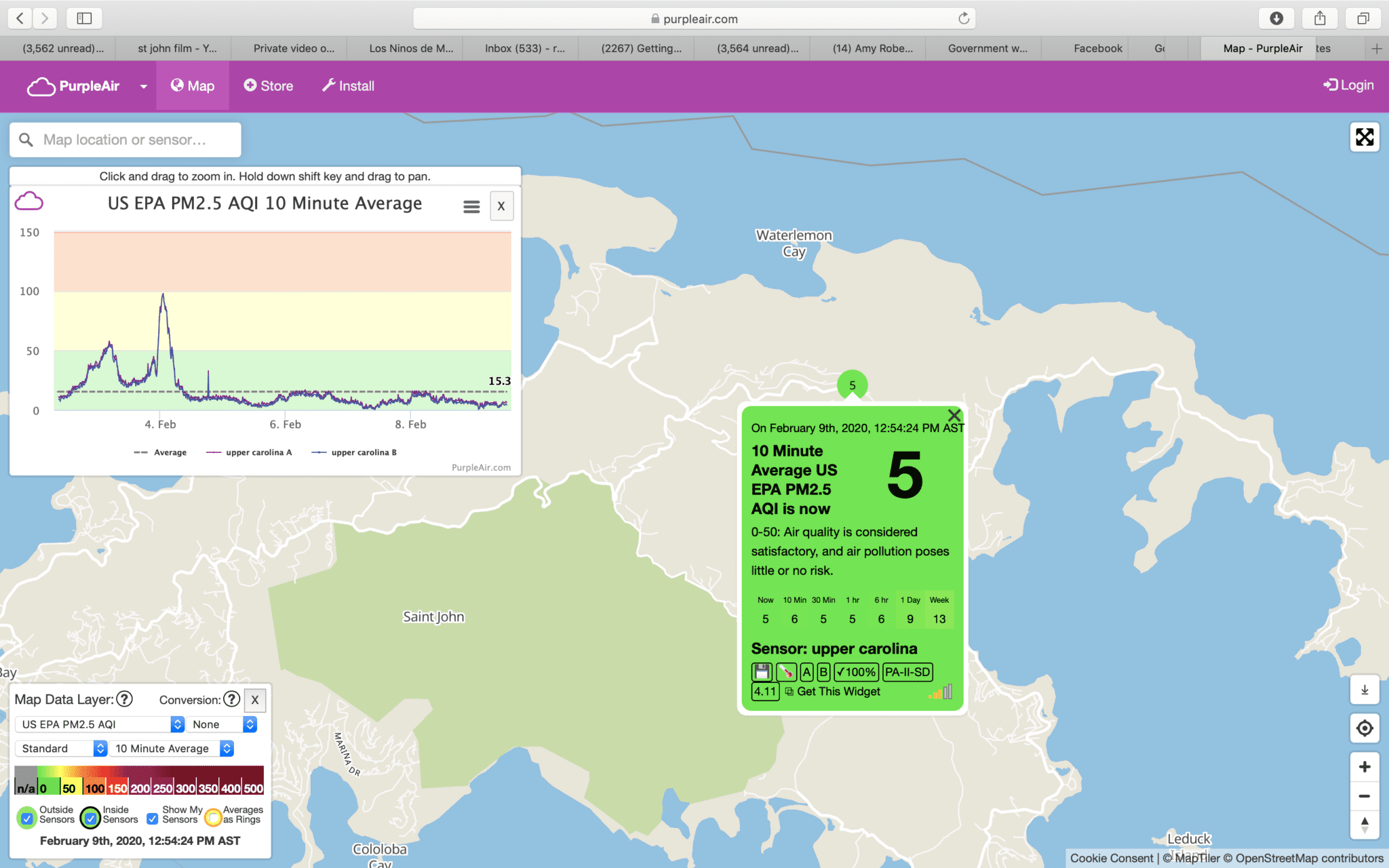Open the PurpleAir.com chart credit link
Screen dimensions: 1389x868
coord(481,467)
